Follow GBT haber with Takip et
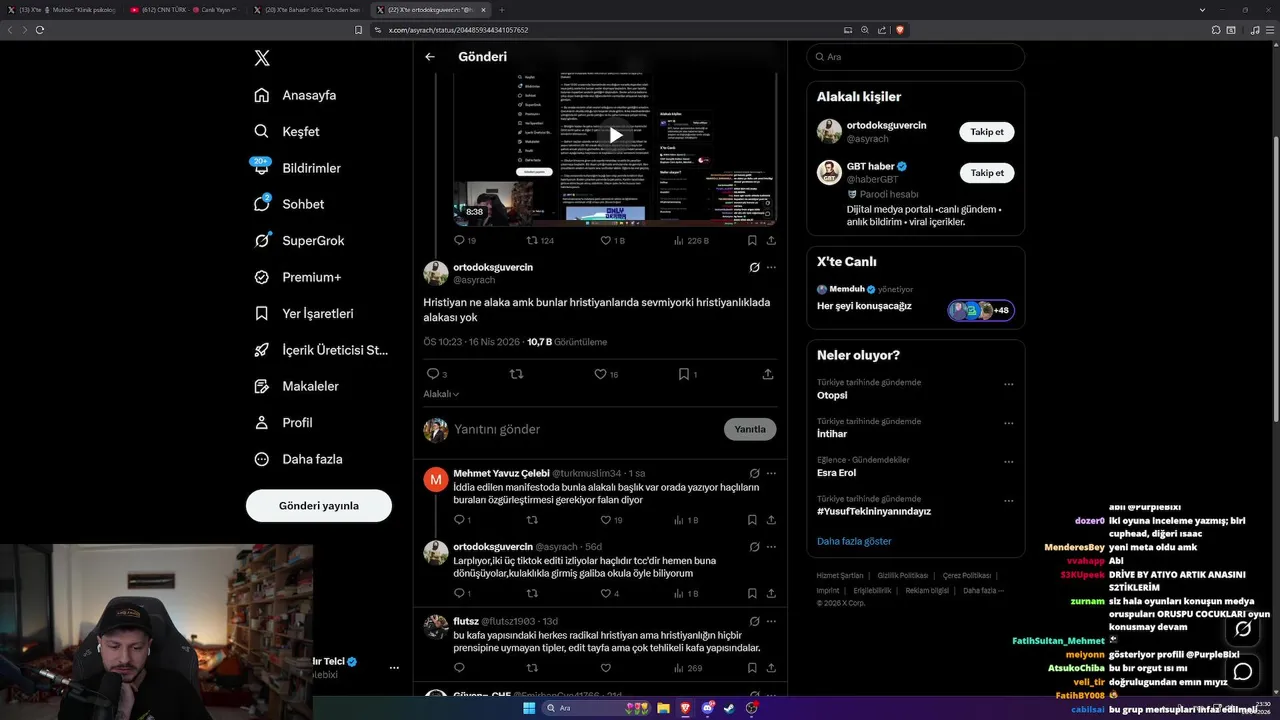Screen dimensions: 1280x720 click(x=987, y=172)
